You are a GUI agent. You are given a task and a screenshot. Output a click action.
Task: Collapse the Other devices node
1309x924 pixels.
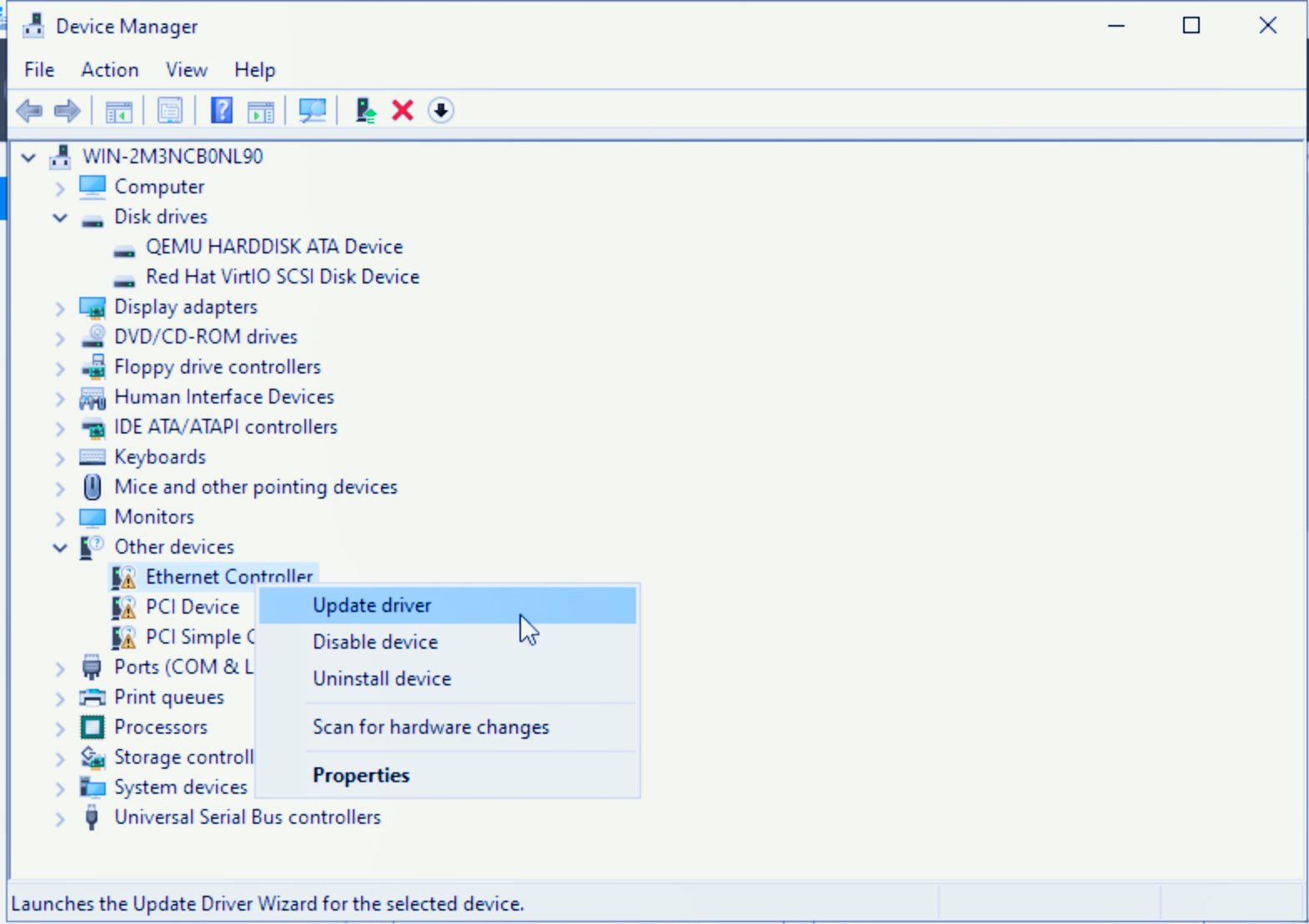tap(60, 548)
